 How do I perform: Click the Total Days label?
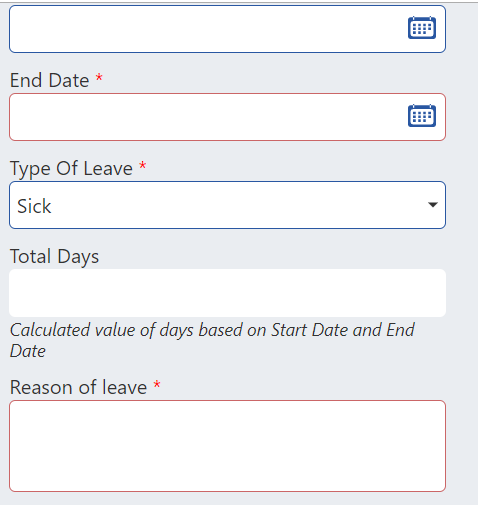tap(54, 256)
